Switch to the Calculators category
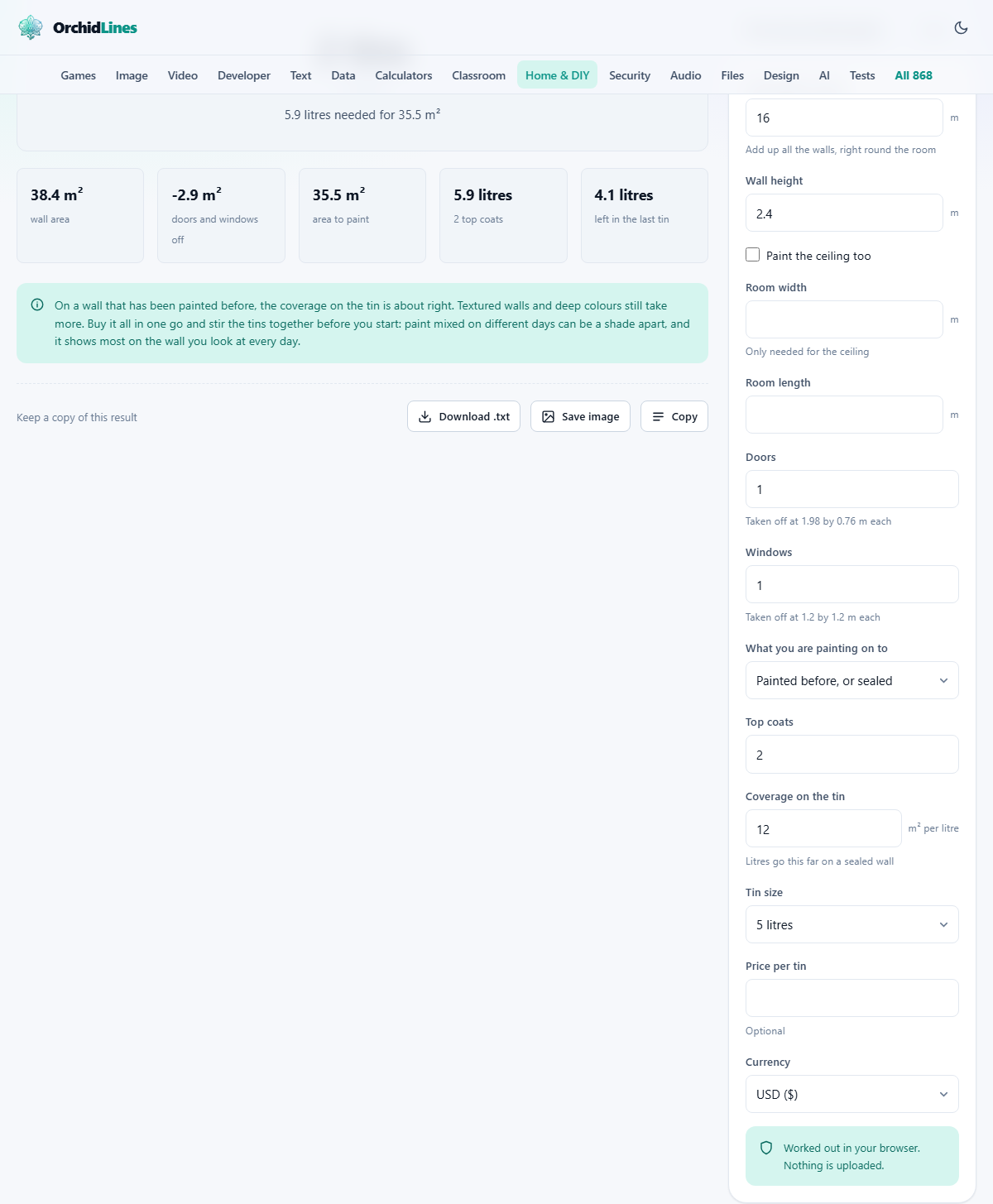 403,75
